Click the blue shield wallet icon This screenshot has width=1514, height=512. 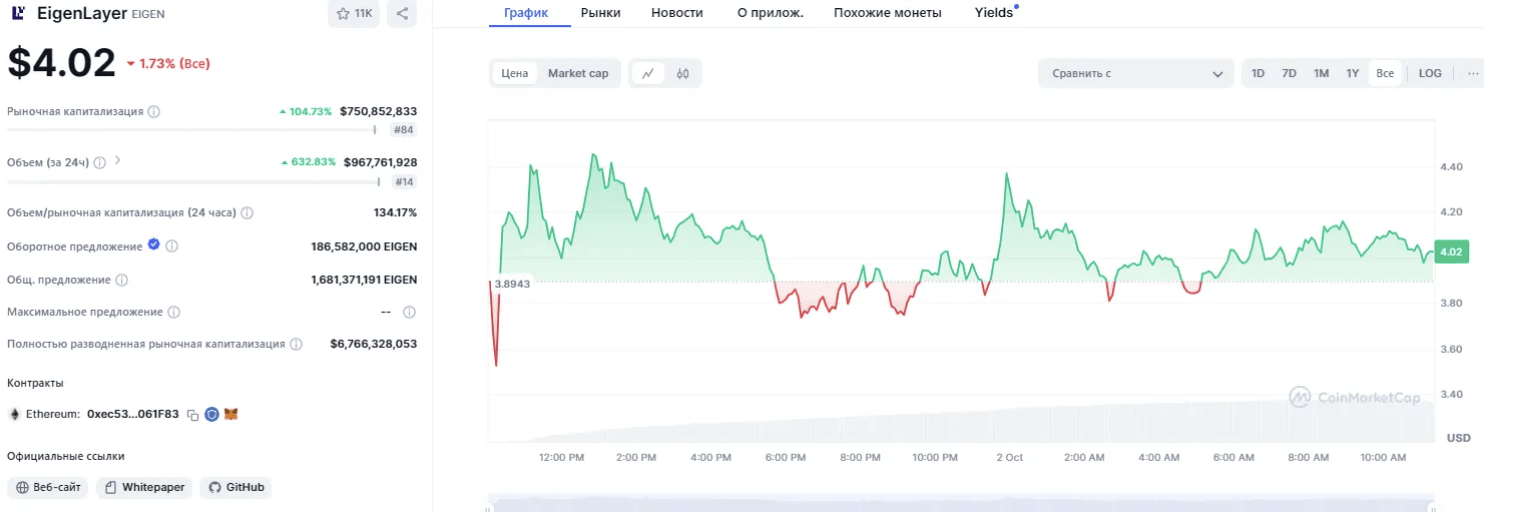(212, 414)
